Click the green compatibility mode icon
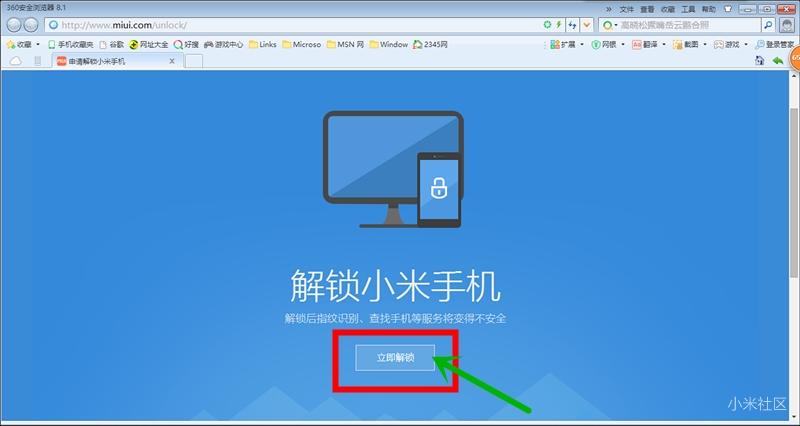Image resolution: width=800 pixels, height=426 pixels. 547,24
